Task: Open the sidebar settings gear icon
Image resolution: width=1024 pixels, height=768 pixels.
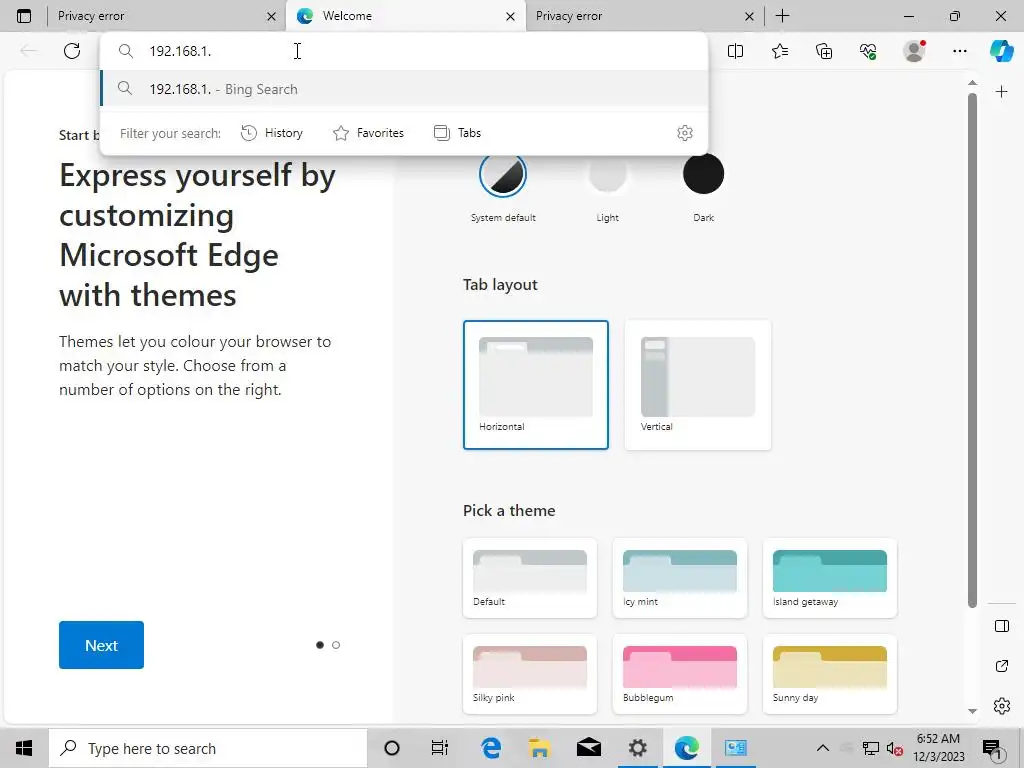Action: [x=1002, y=706]
